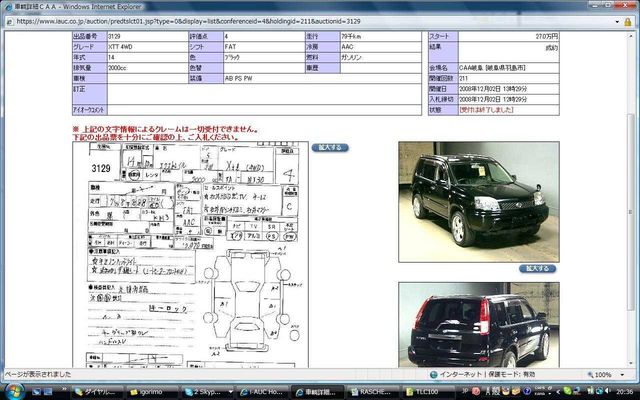
Task: Open the front view photo of the black car
Action: [x=479, y=202]
